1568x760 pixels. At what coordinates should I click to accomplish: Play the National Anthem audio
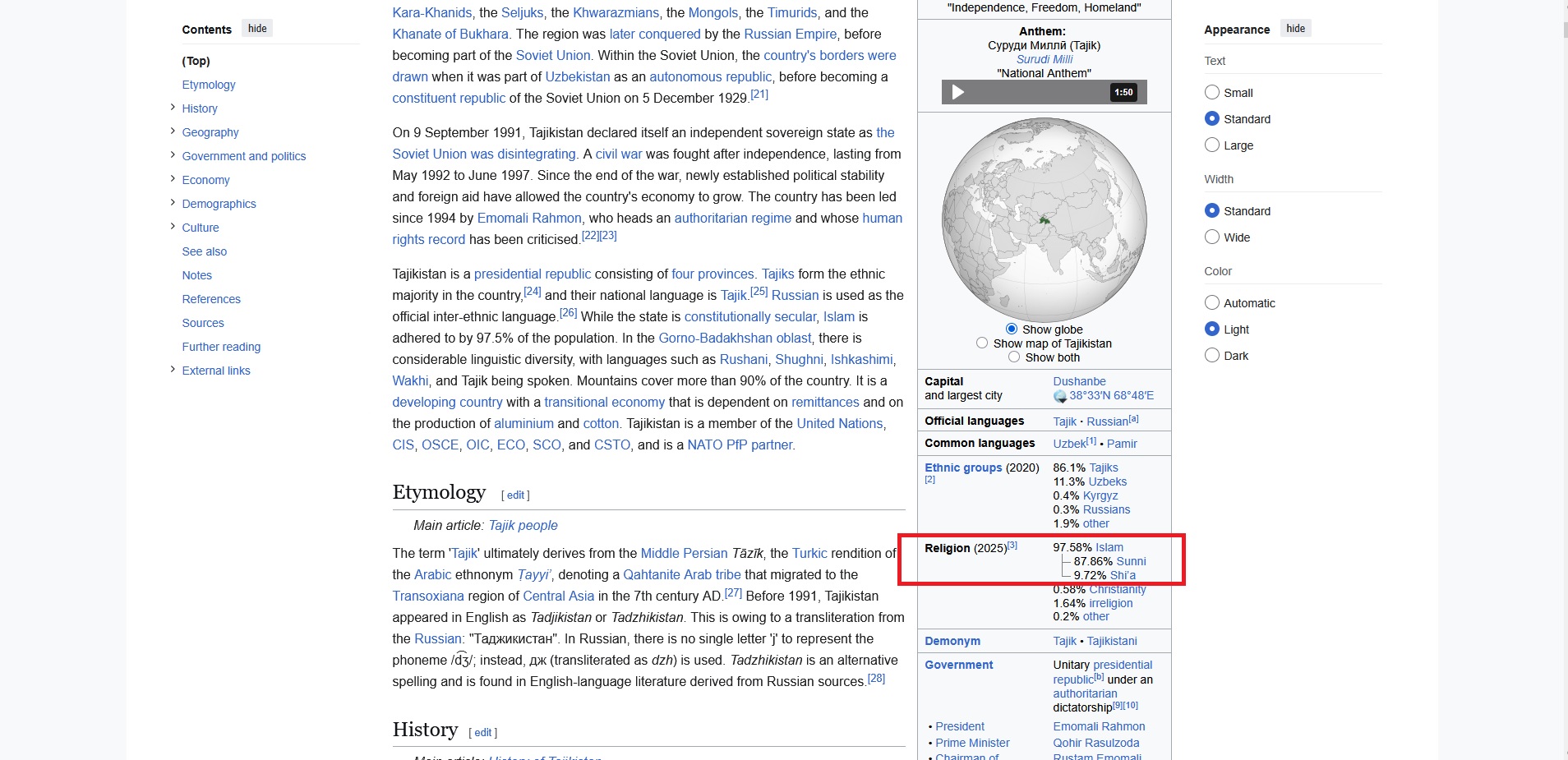[957, 92]
